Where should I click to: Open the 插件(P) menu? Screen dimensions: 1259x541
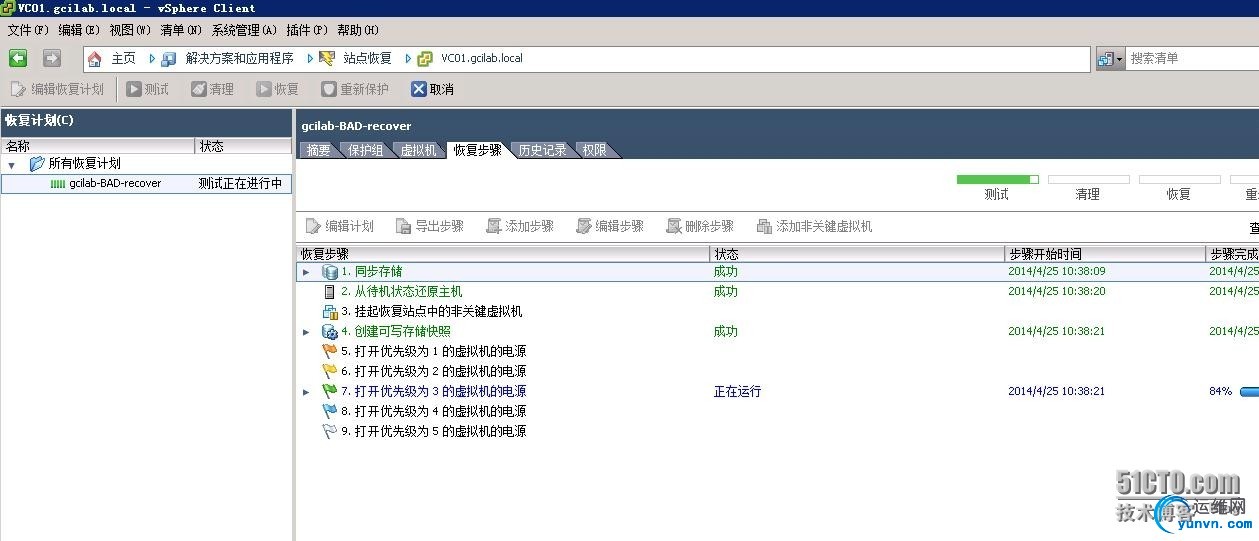pos(307,30)
